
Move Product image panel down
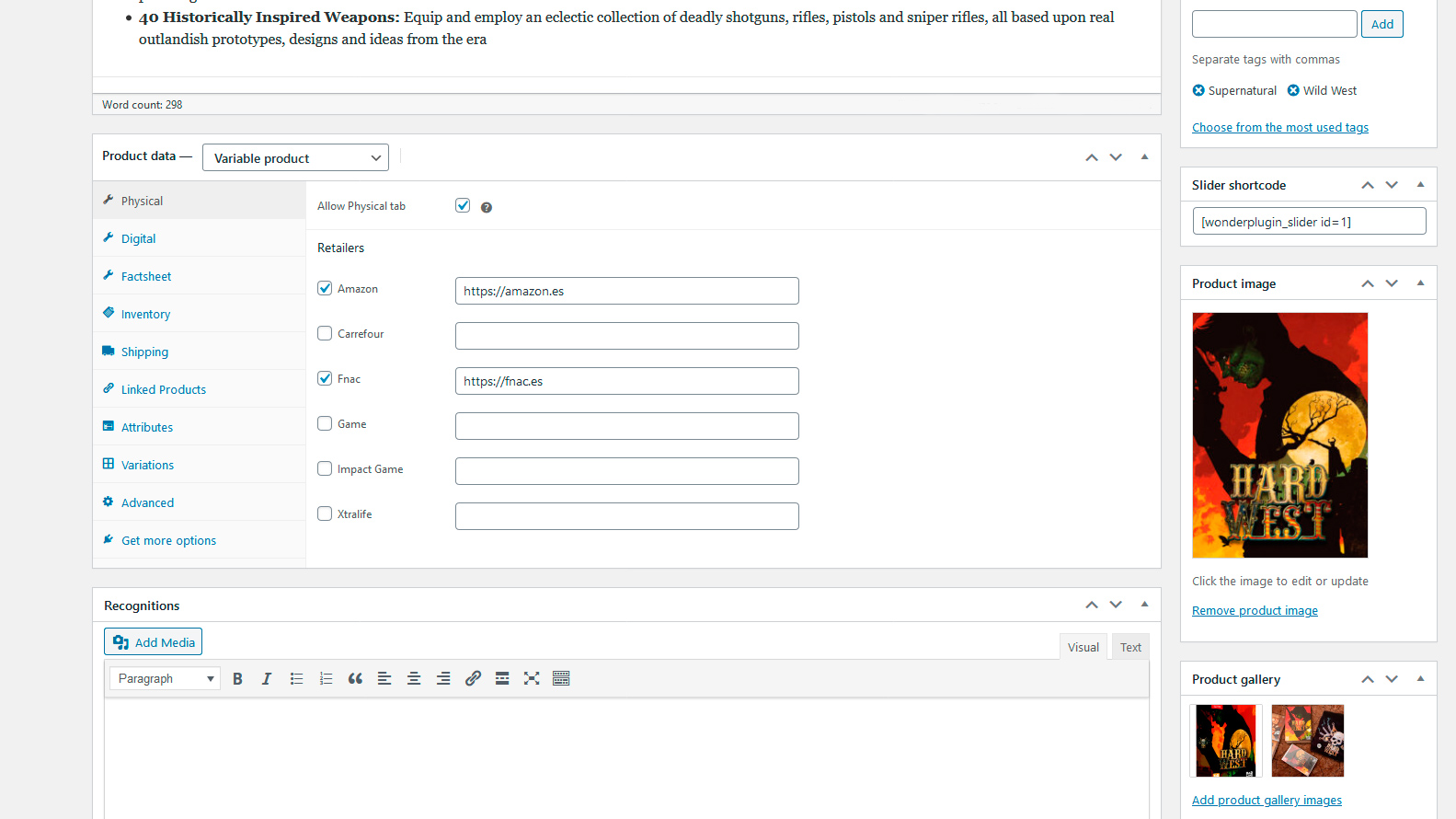1392,283
